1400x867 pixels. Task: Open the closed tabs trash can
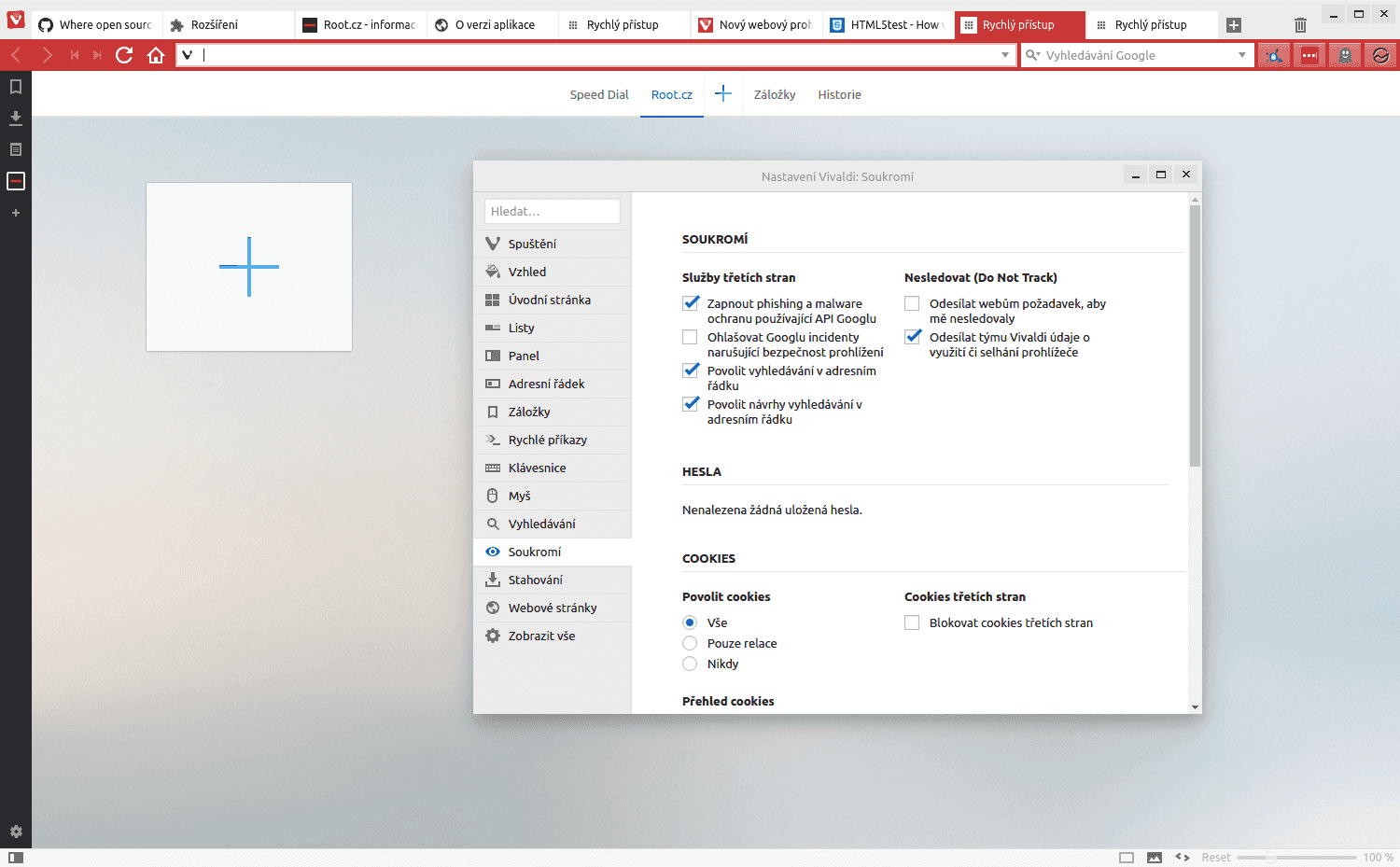1300,24
